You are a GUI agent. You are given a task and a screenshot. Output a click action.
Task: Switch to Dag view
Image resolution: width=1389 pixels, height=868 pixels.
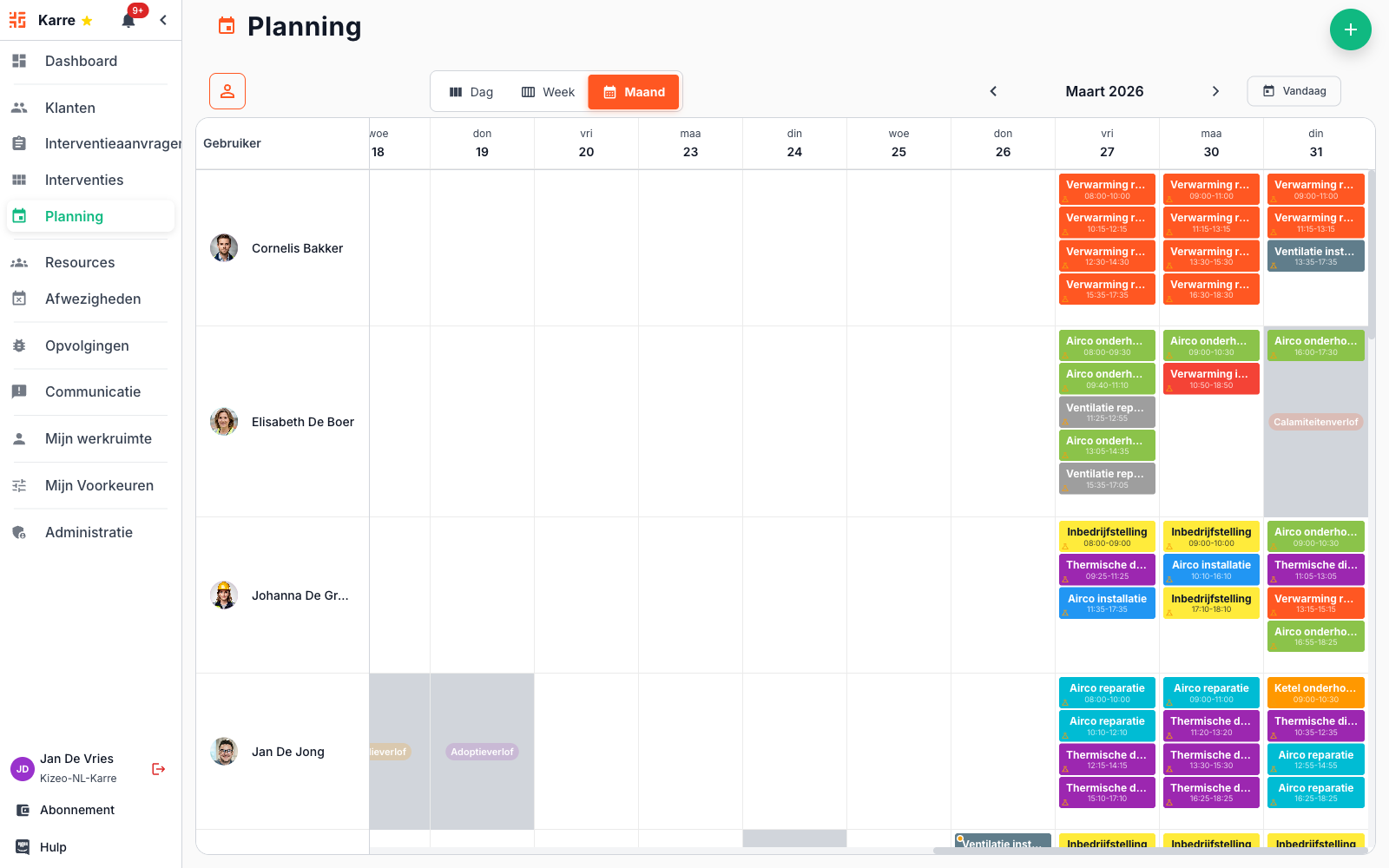point(471,91)
